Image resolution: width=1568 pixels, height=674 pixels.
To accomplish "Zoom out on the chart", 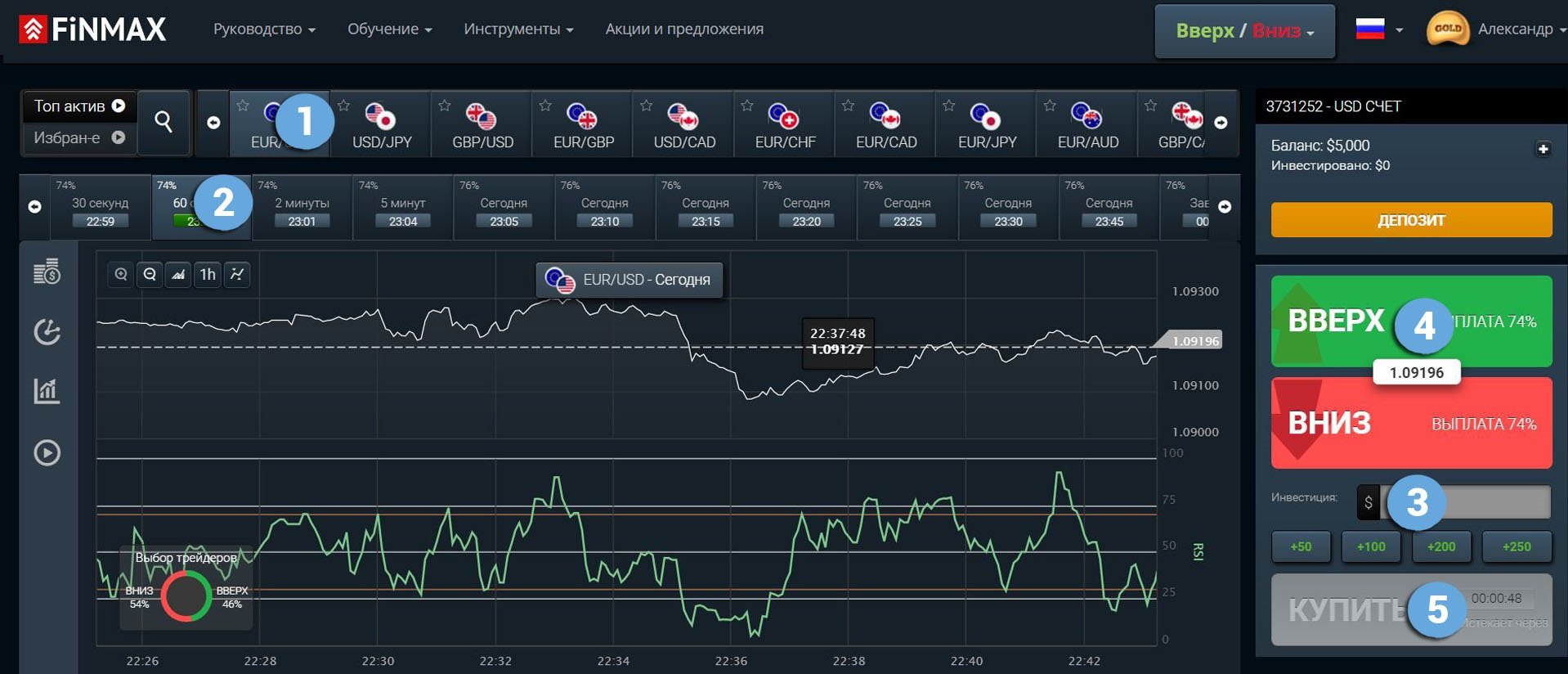I will 150,275.
